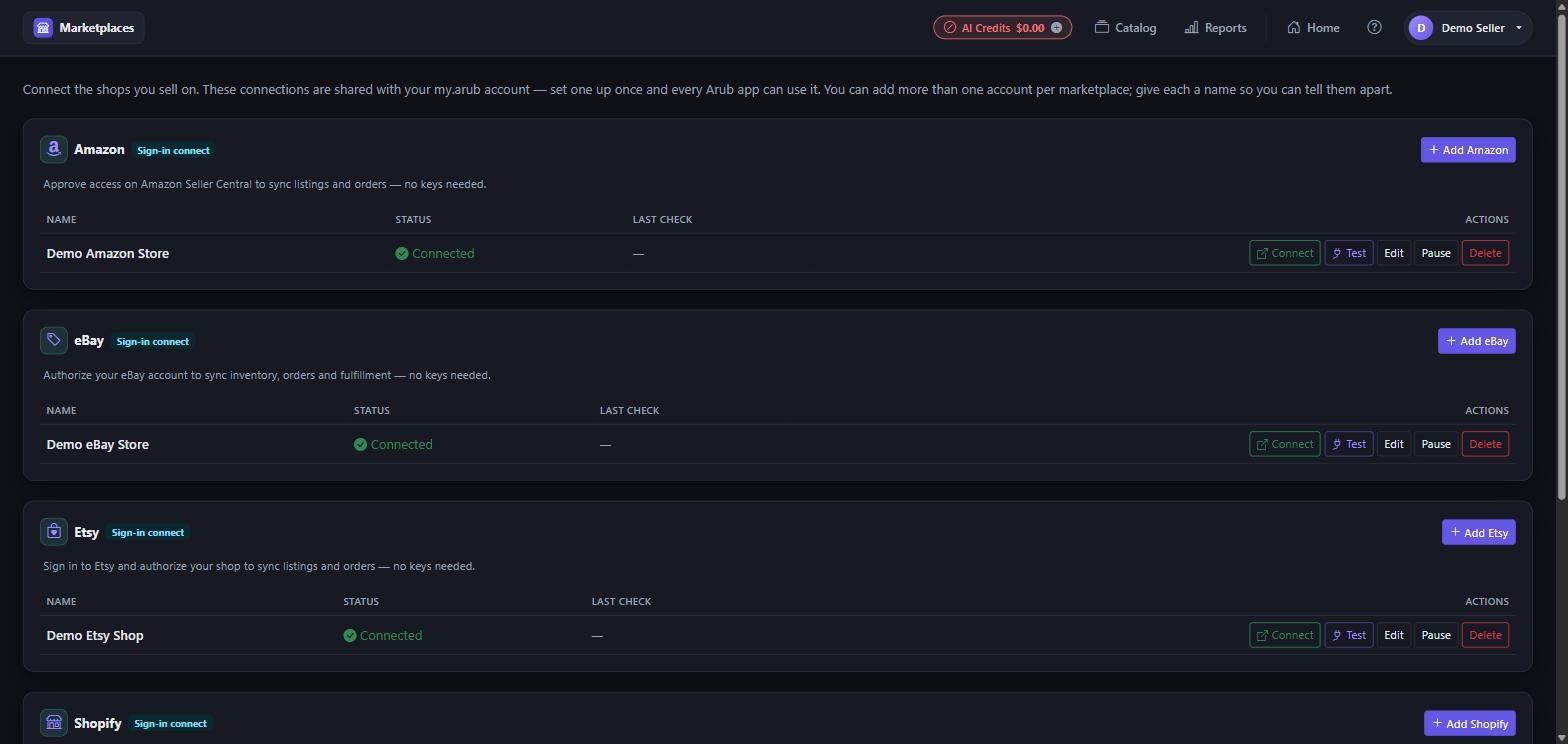Open the help question mark icon
Viewport: 1568px width, 744px height.
1374,28
